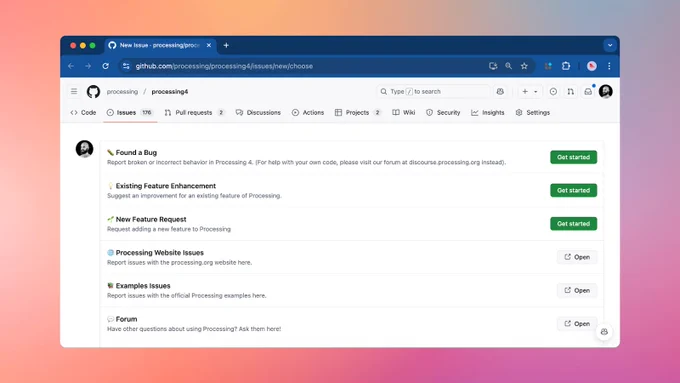Switch to the Settings tab
680x383 pixels.
pyautogui.click(x=533, y=112)
